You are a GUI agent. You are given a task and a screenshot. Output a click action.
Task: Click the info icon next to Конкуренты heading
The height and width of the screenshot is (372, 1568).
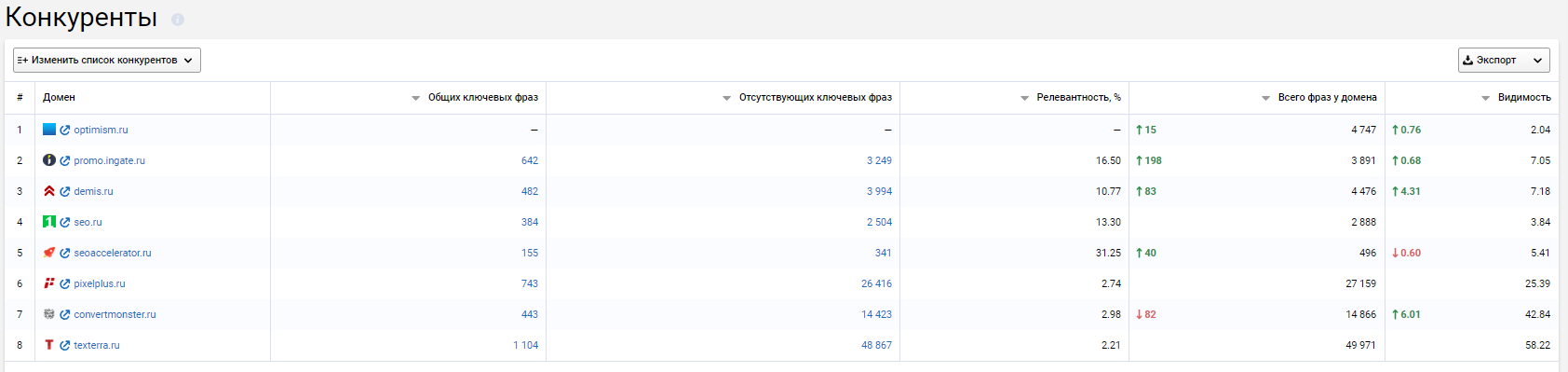coord(178,20)
